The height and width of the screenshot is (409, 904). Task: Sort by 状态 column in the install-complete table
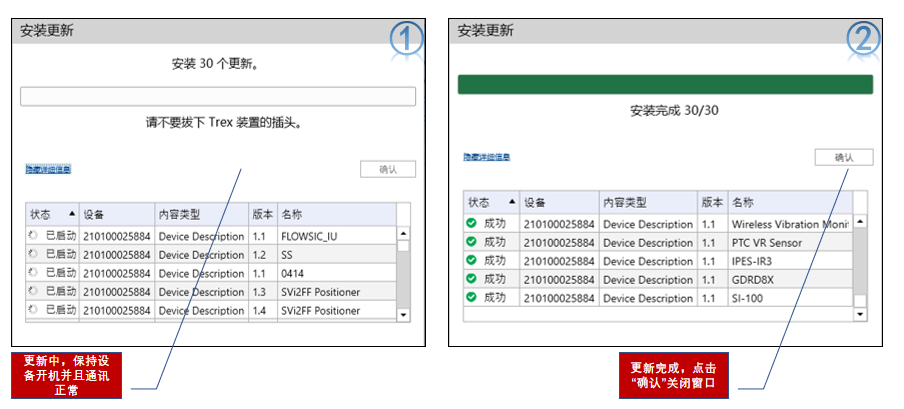coord(489,201)
